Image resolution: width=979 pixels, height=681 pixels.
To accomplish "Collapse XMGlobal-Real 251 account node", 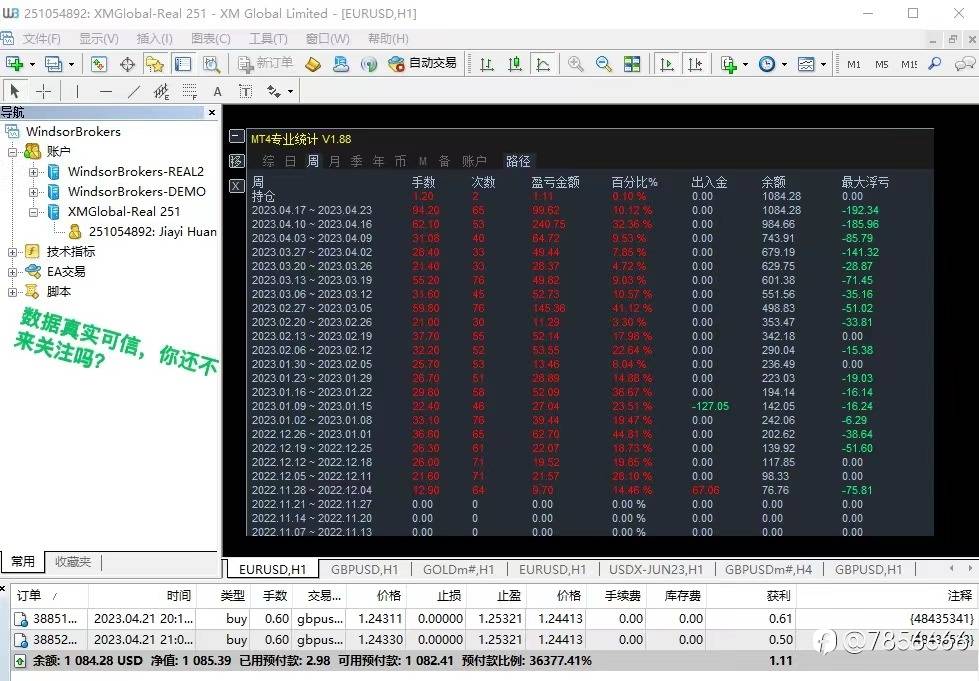I will pyautogui.click(x=33, y=212).
